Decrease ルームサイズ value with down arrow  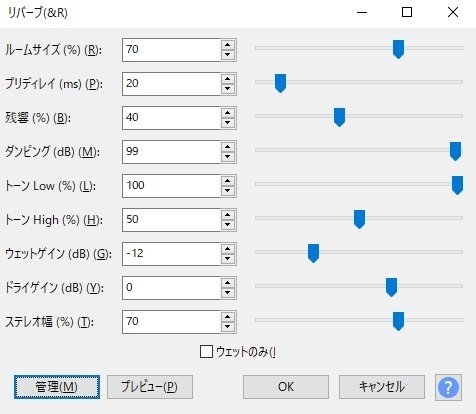[x=228, y=55]
